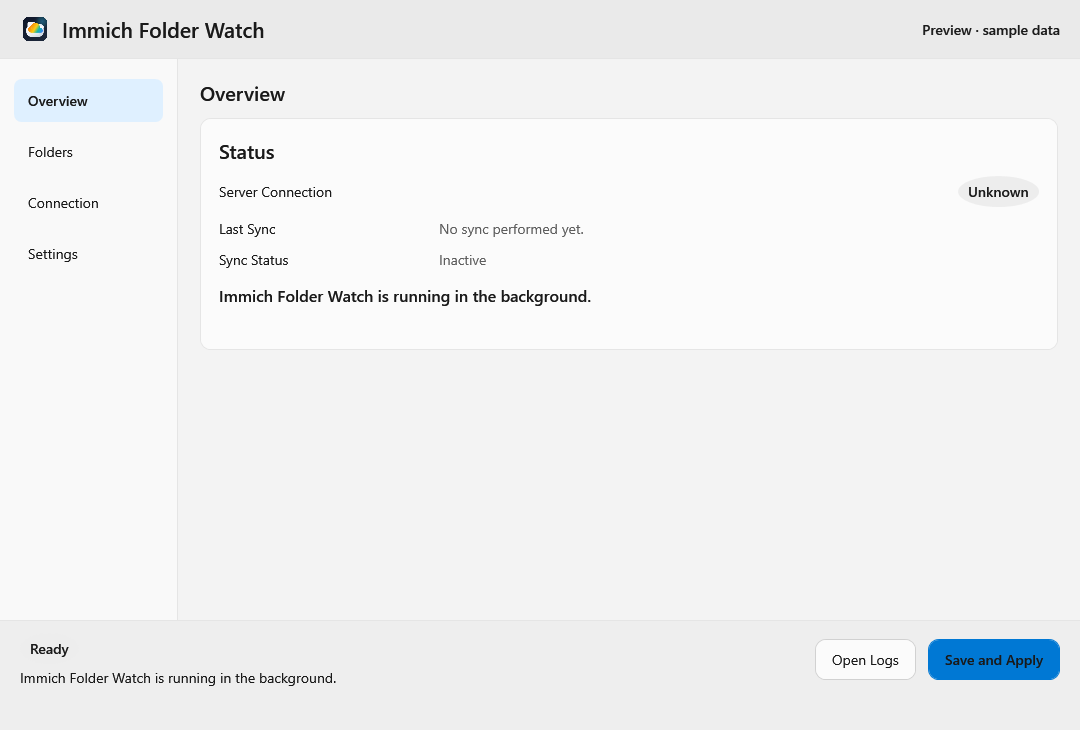Image resolution: width=1080 pixels, height=730 pixels.
Task: Click the Sync Status label
Action: tap(253, 260)
